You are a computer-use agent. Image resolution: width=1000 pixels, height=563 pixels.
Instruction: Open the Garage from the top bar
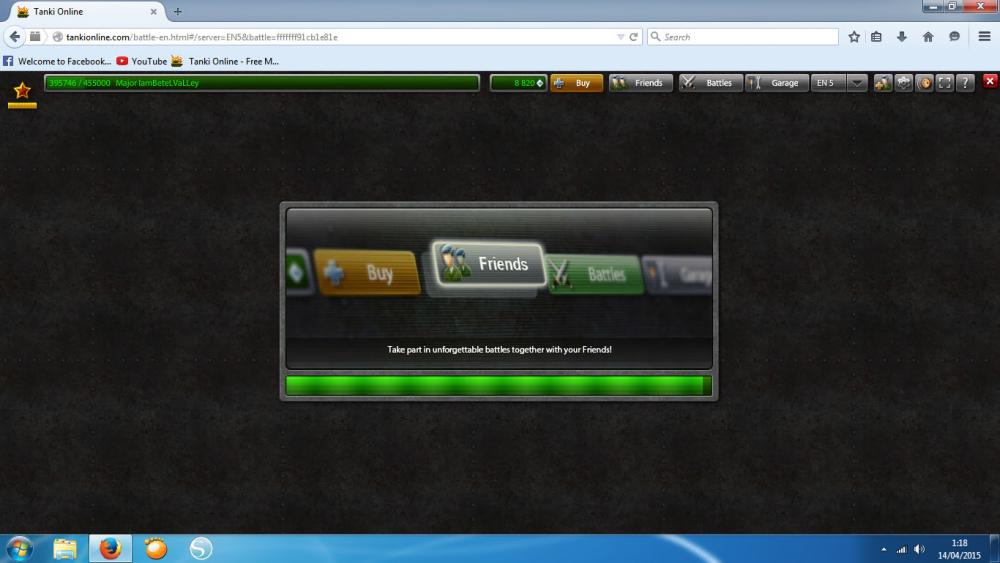point(777,83)
